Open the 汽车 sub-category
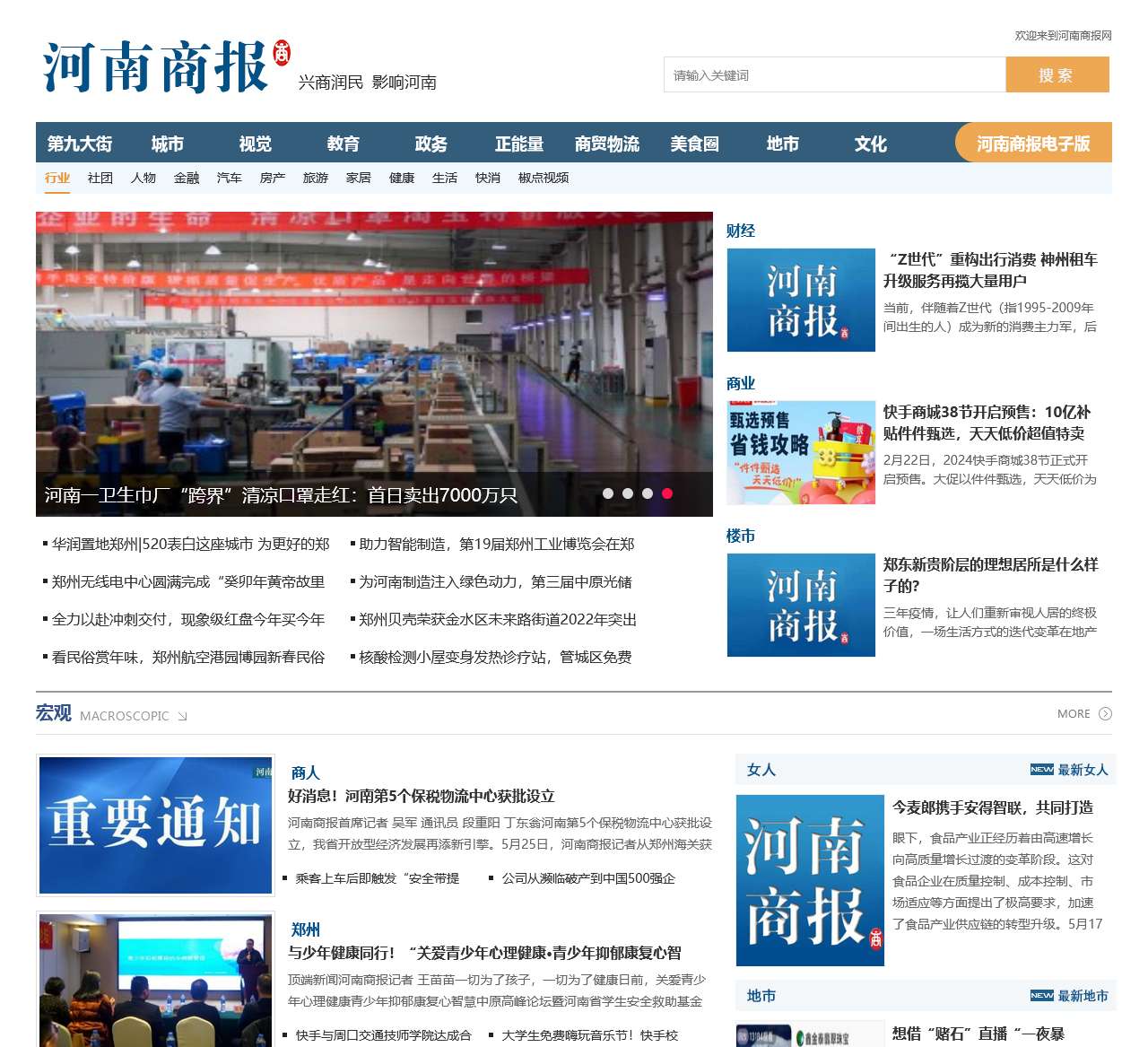 (230, 178)
